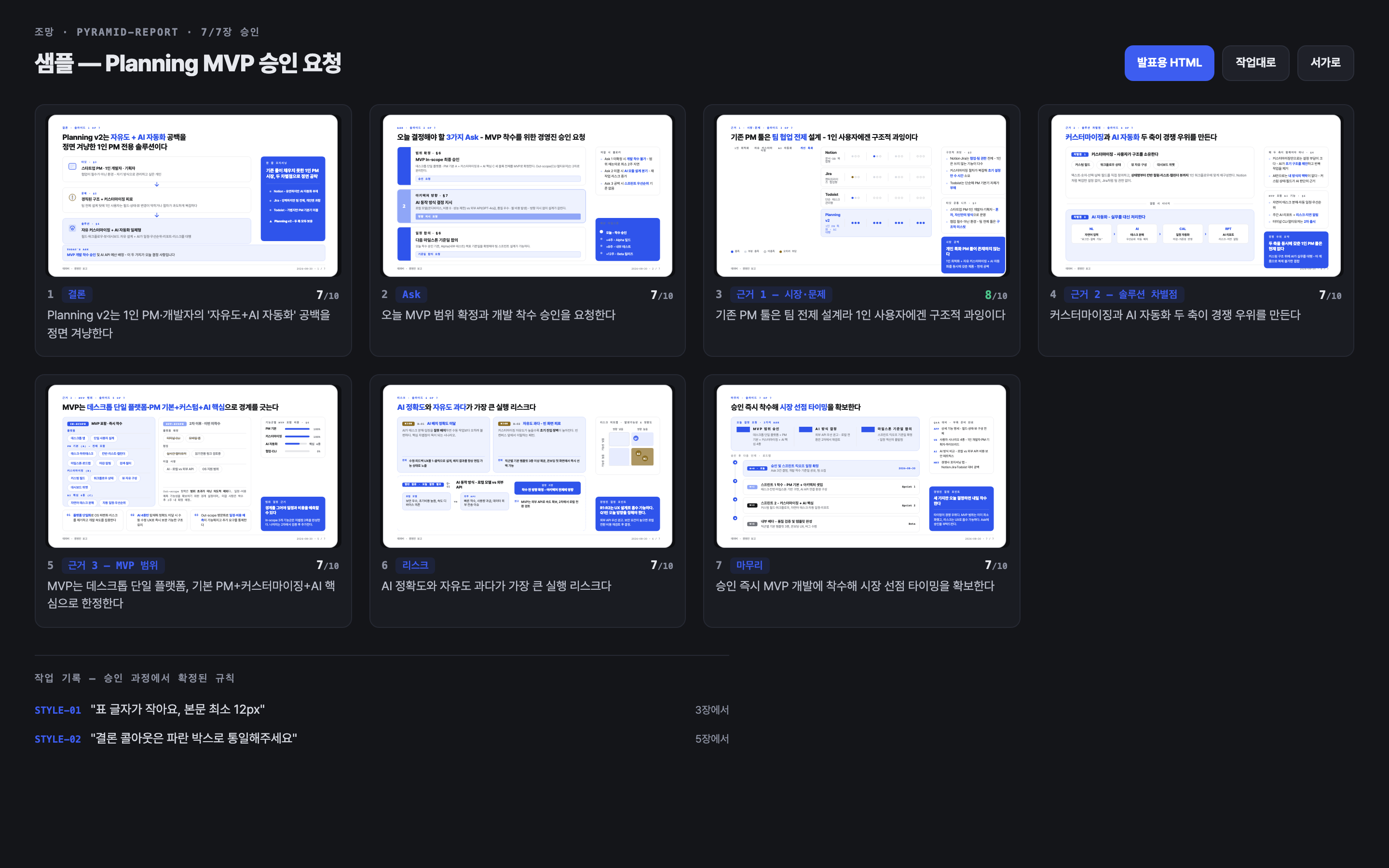Click card 4 title 커스터마이징과 AI 자동화 두 축이

click(1175, 315)
